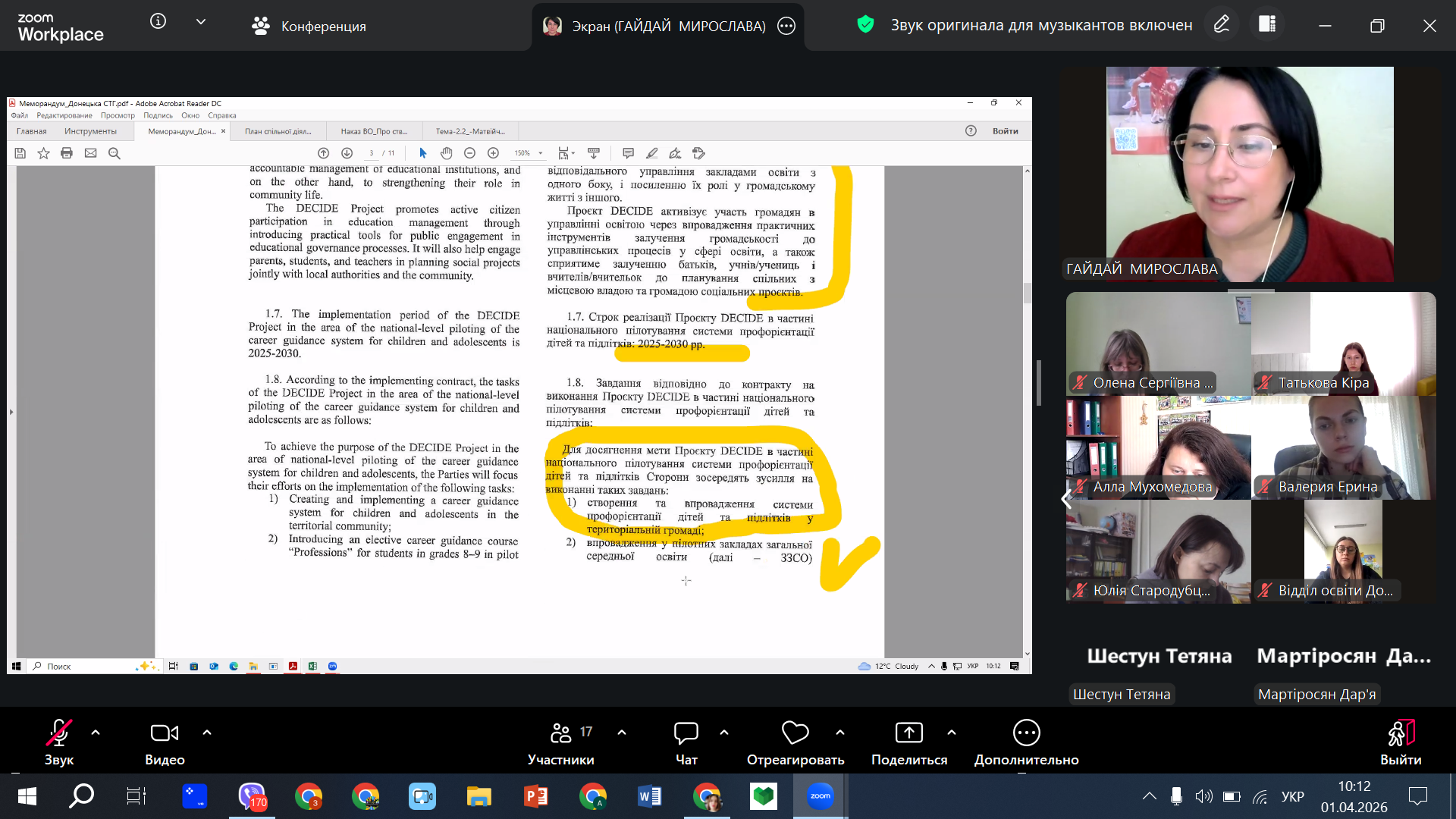
Task: Expand the chevron next to meeting info
Action: click(x=201, y=22)
